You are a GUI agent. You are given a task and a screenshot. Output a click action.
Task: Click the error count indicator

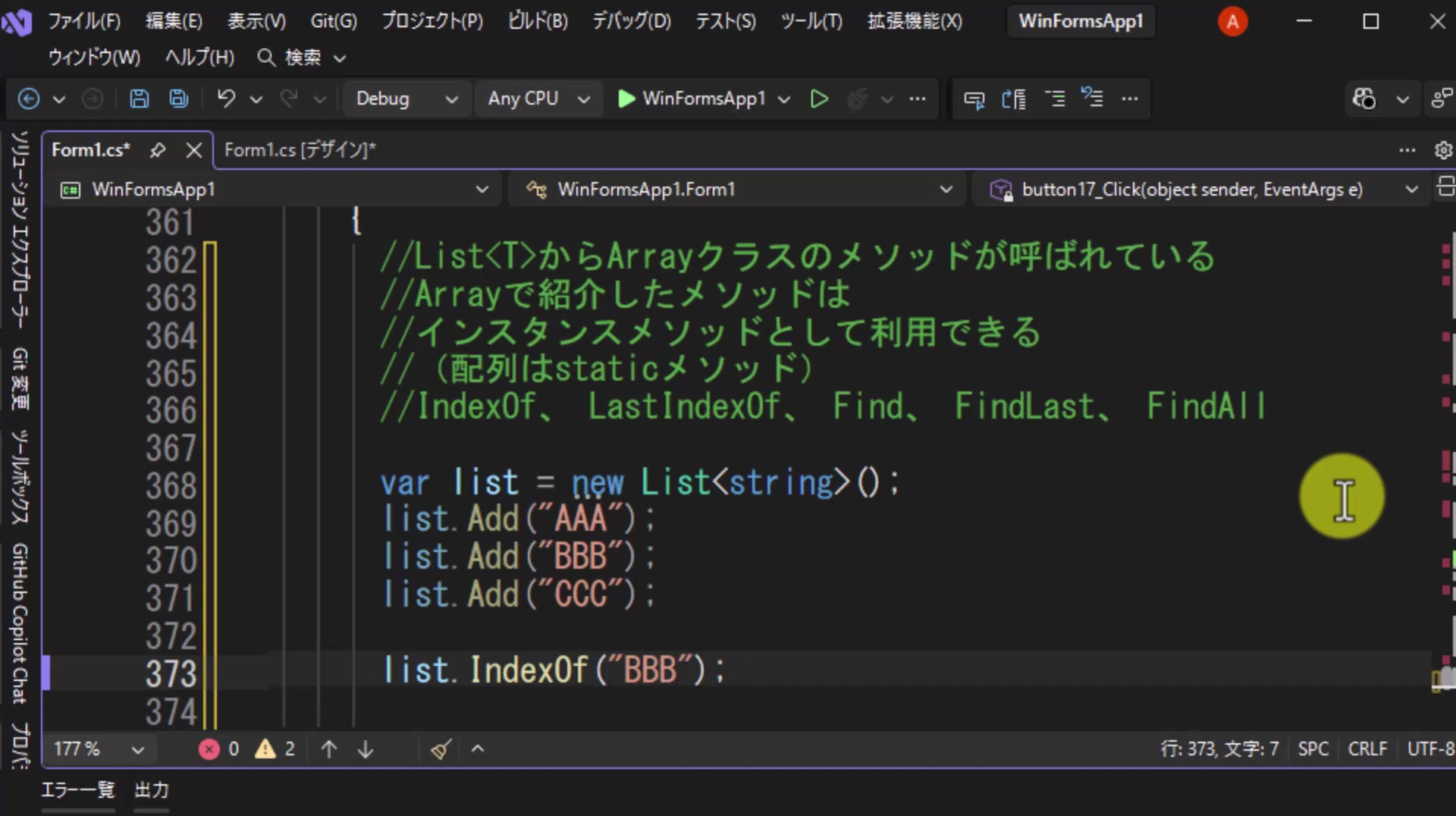point(219,749)
